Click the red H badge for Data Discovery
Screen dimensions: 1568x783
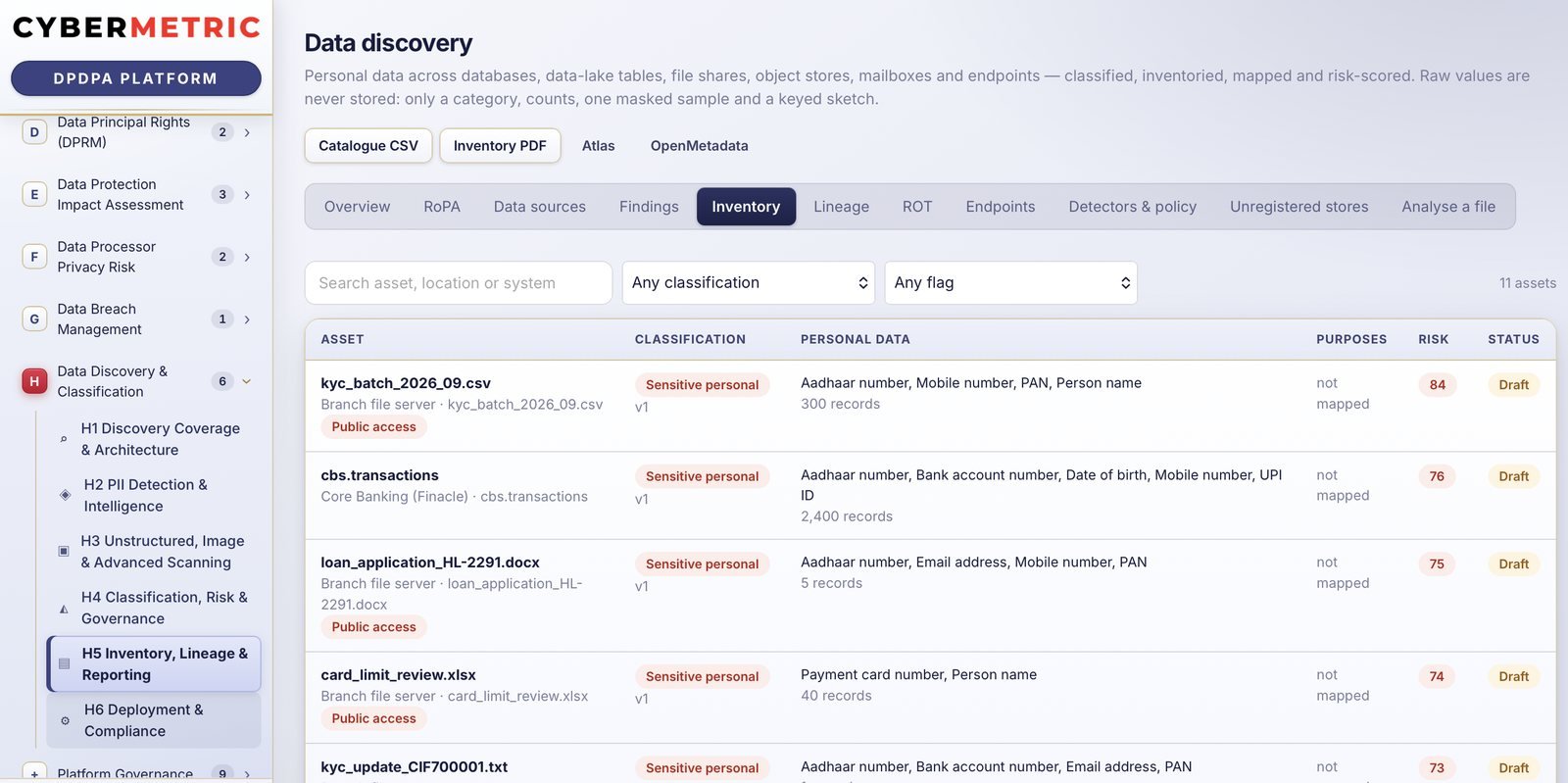pyautogui.click(x=34, y=381)
